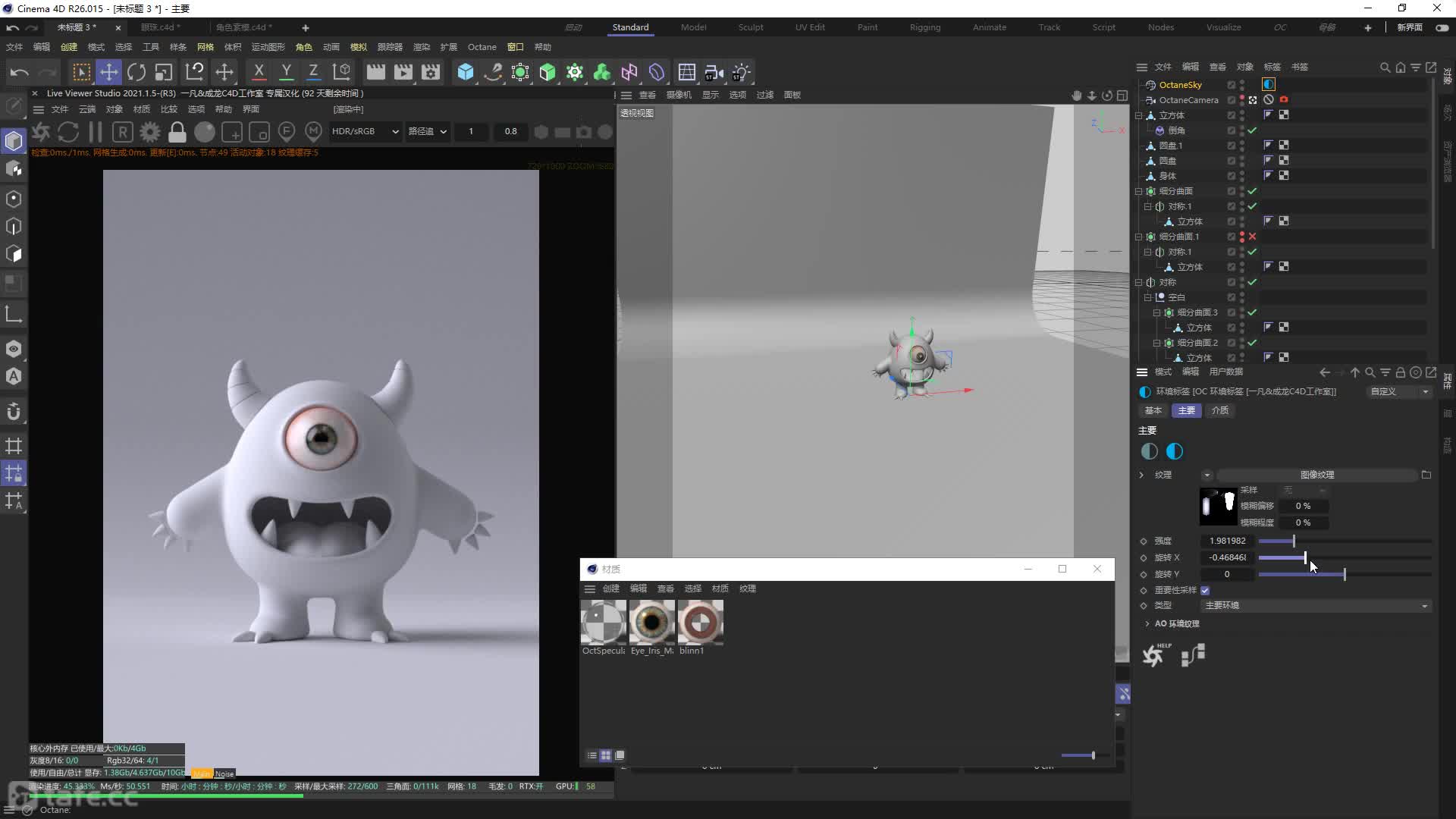Open the 基本 tab in attributes

point(1153,410)
